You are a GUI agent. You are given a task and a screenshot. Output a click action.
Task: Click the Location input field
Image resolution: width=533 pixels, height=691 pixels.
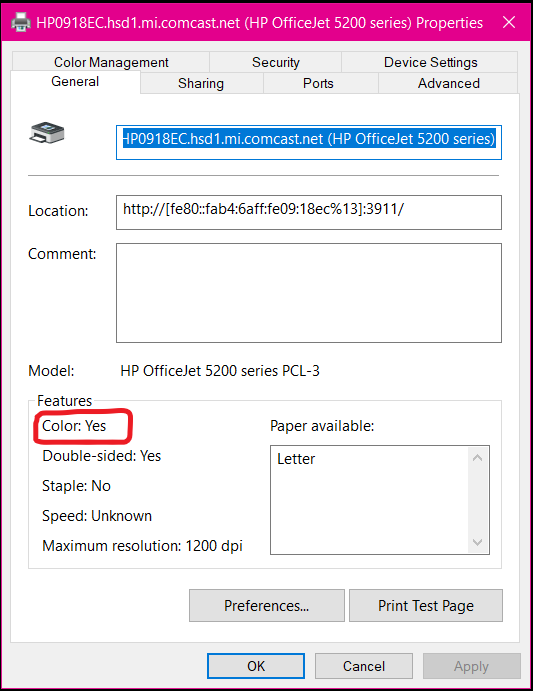pyautogui.click(x=309, y=212)
